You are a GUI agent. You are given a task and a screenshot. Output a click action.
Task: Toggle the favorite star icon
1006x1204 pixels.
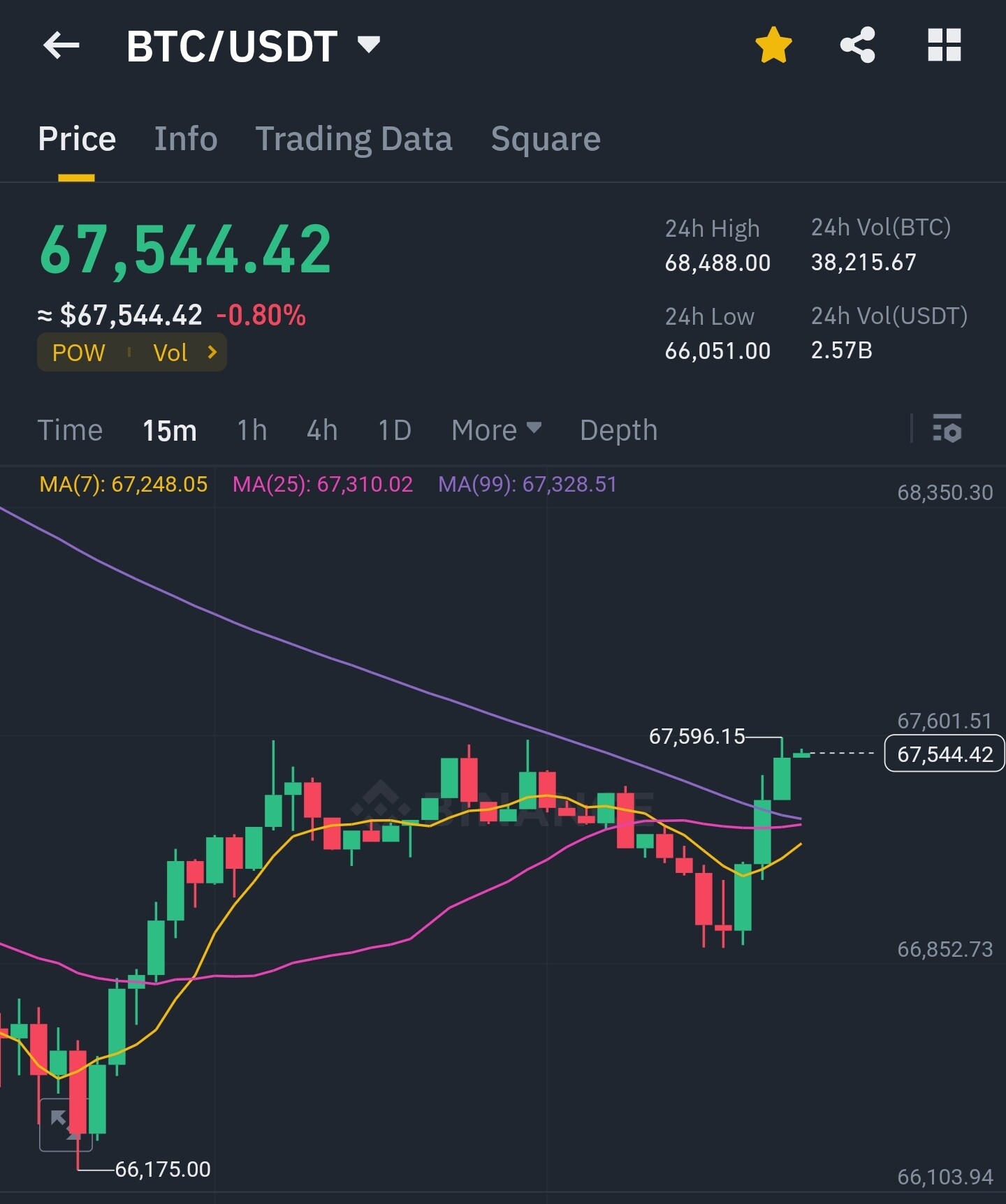tap(774, 45)
